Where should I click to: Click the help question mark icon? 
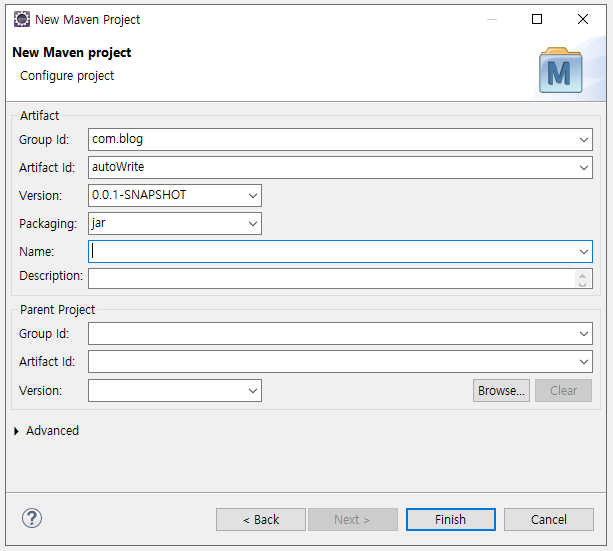pyautogui.click(x=32, y=519)
